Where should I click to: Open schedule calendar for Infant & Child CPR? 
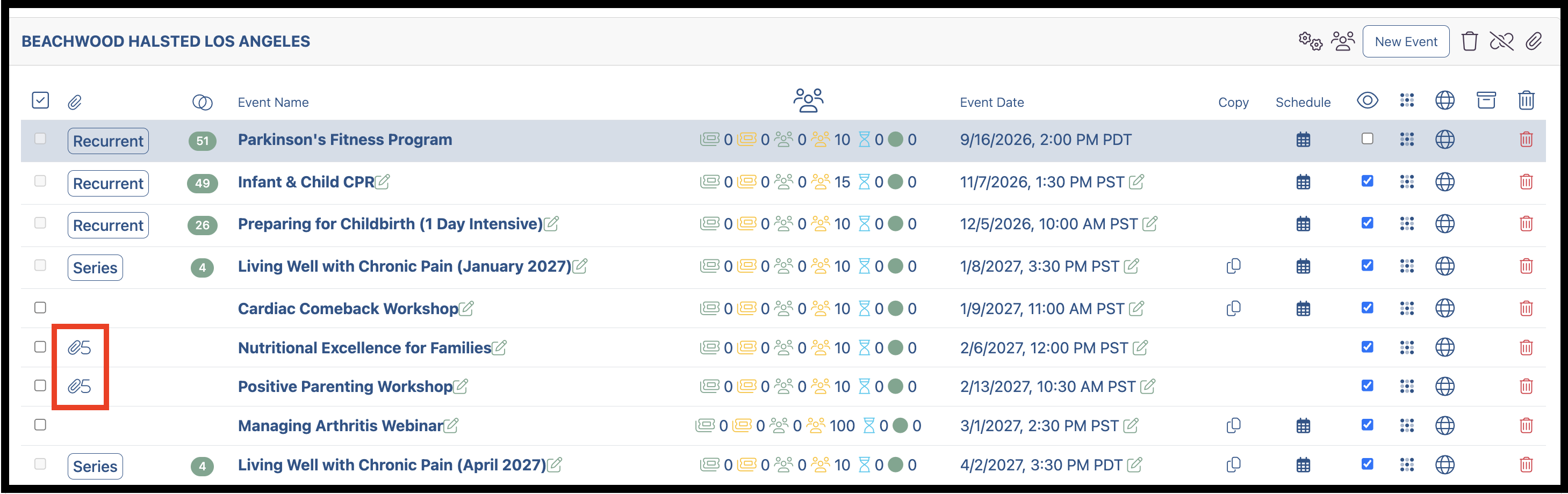[x=1303, y=182]
